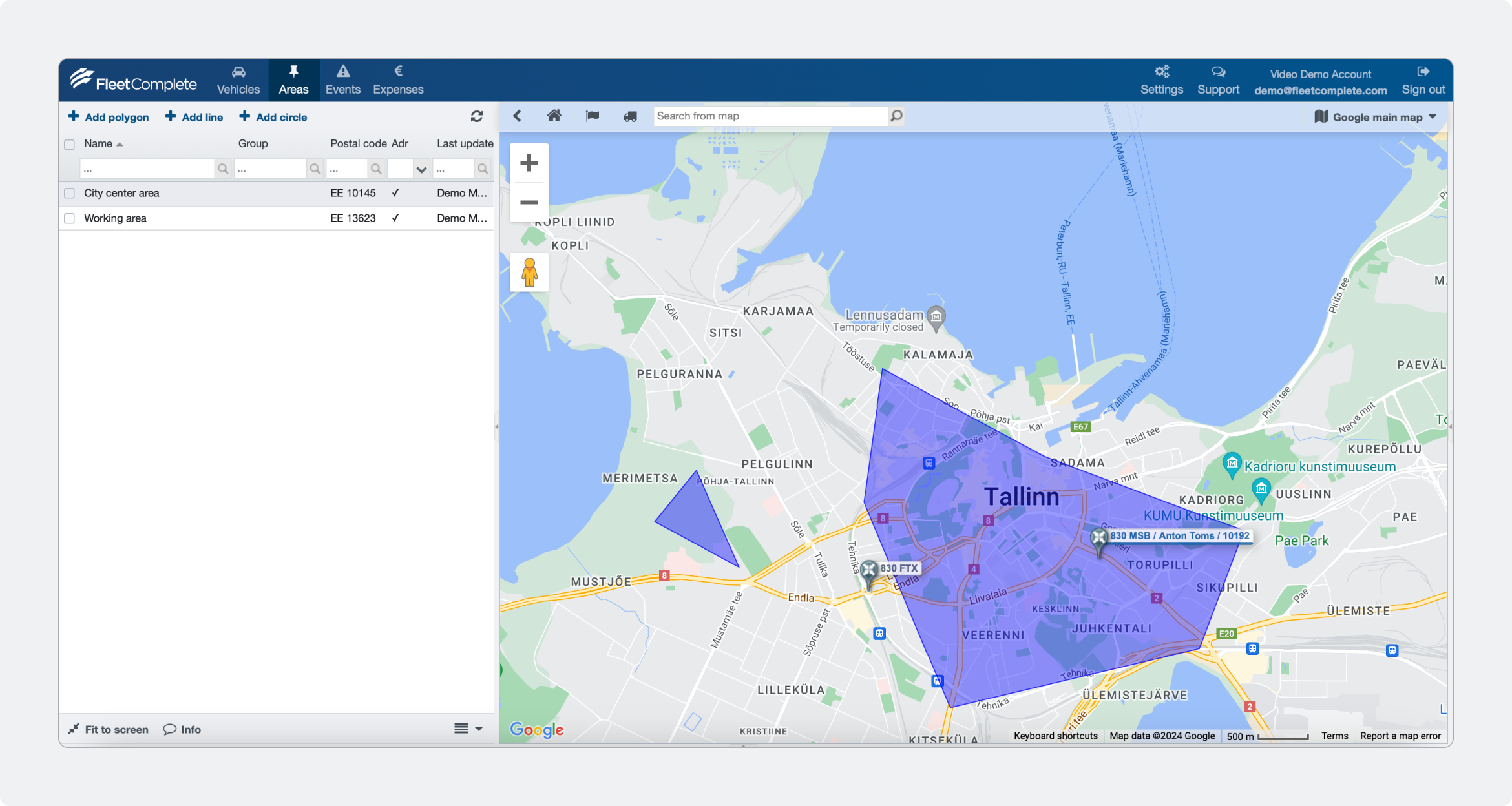Collapse the left panel splitter handle

click(496, 426)
